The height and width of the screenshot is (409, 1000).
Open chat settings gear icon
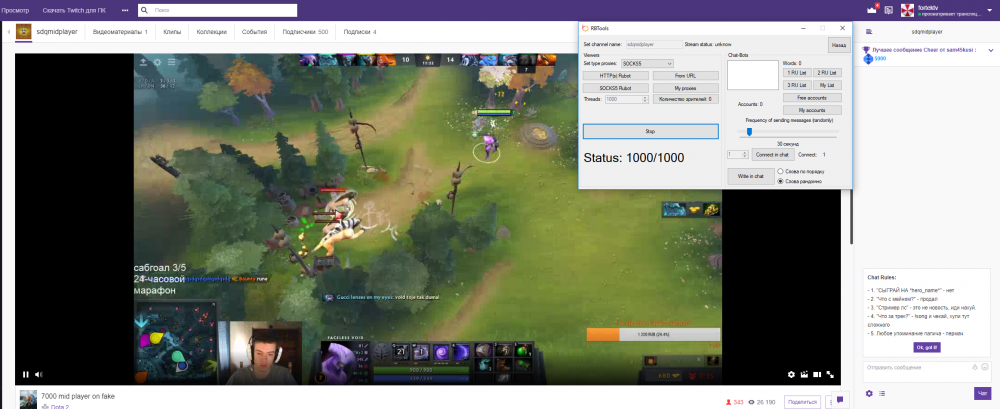(868, 393)
